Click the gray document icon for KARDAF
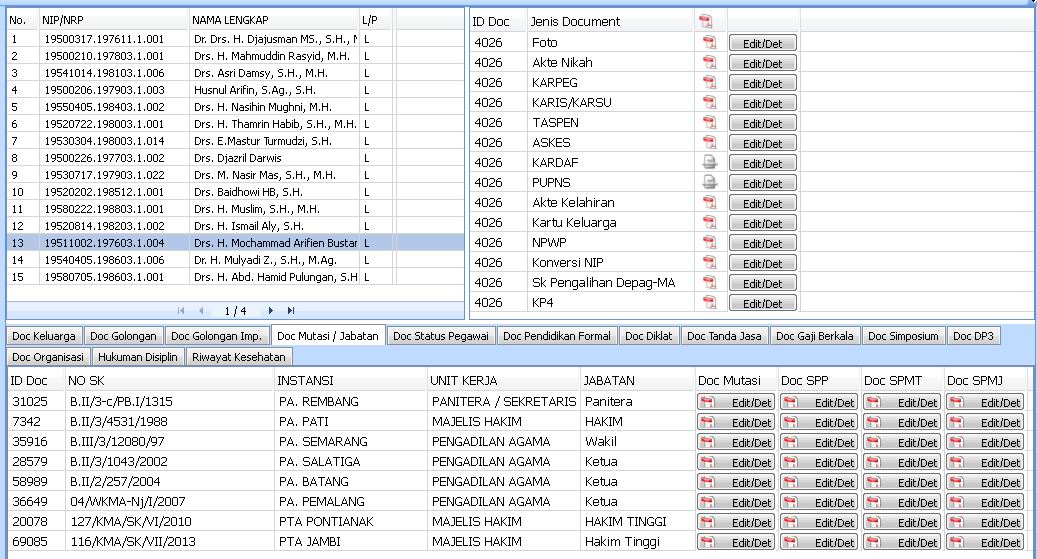The width and height of the screenshot is (1037, 559). 710,163
